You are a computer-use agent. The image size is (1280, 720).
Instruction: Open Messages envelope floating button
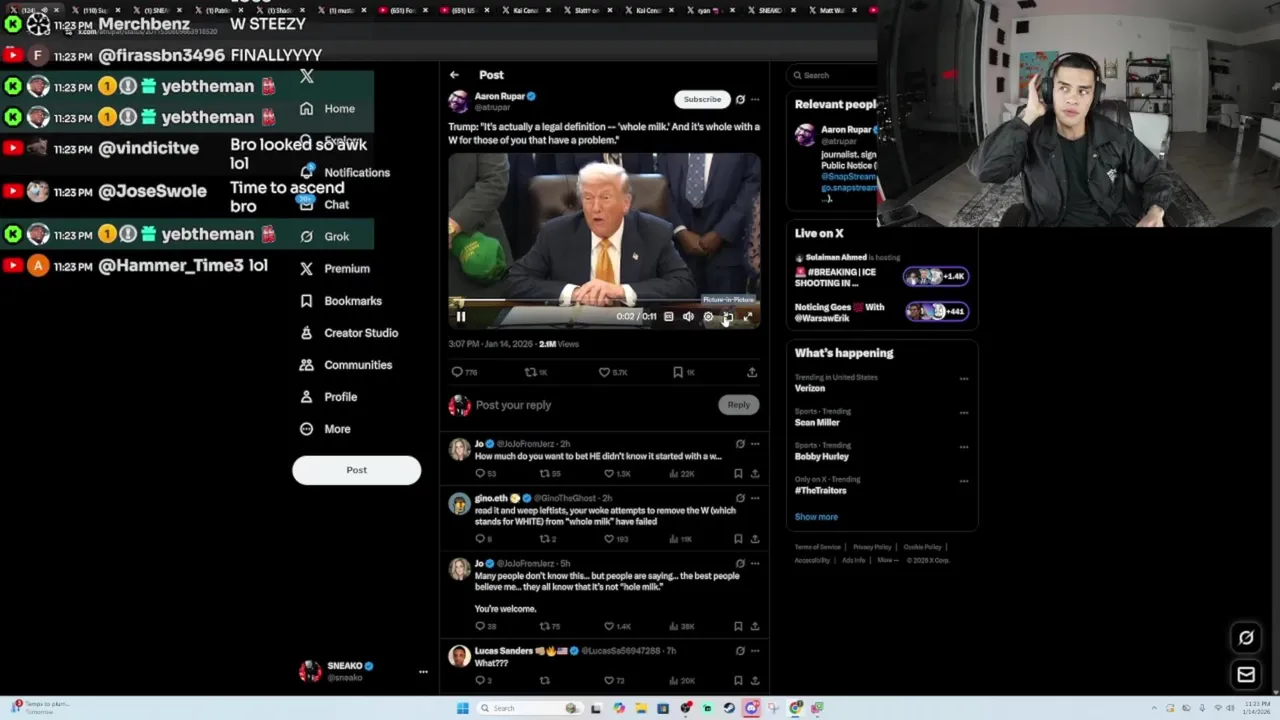tap(1246, 675)
